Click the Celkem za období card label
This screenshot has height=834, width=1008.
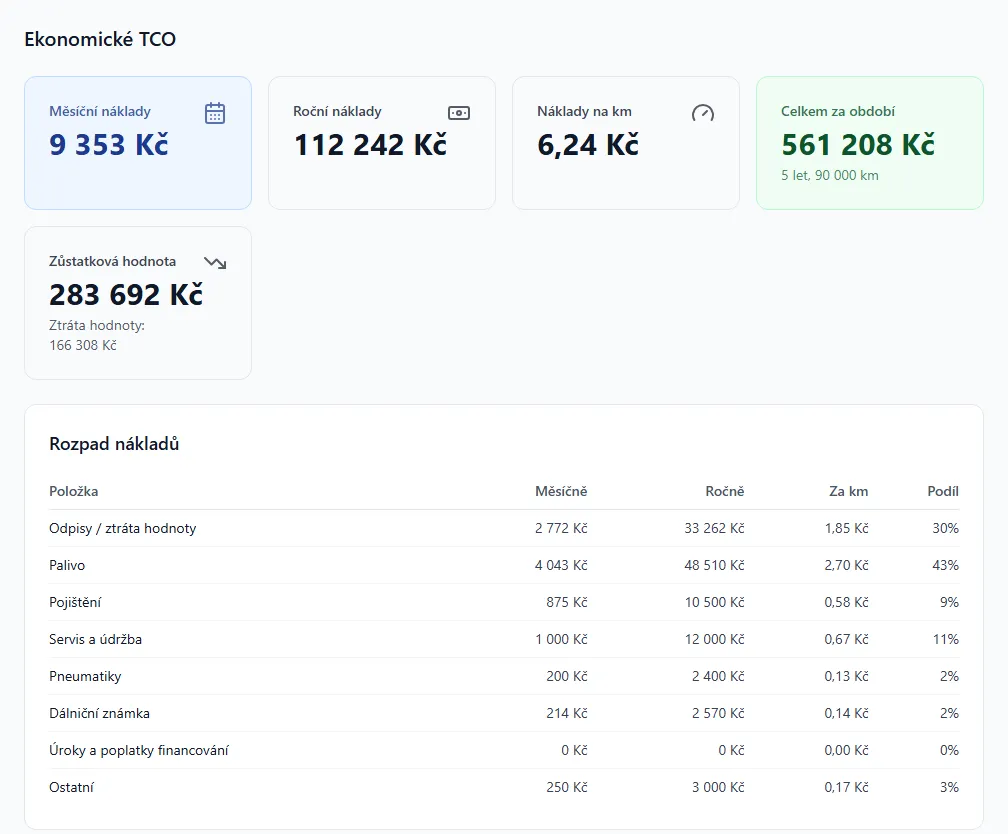pos(838,111)
